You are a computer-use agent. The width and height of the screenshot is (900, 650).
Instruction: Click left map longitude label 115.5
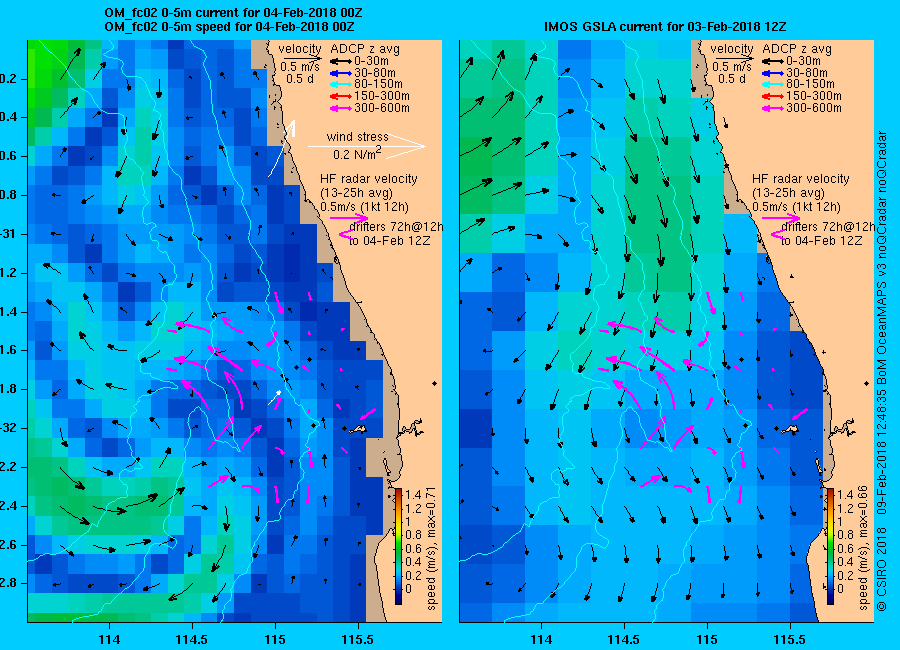tap(358, 639)
